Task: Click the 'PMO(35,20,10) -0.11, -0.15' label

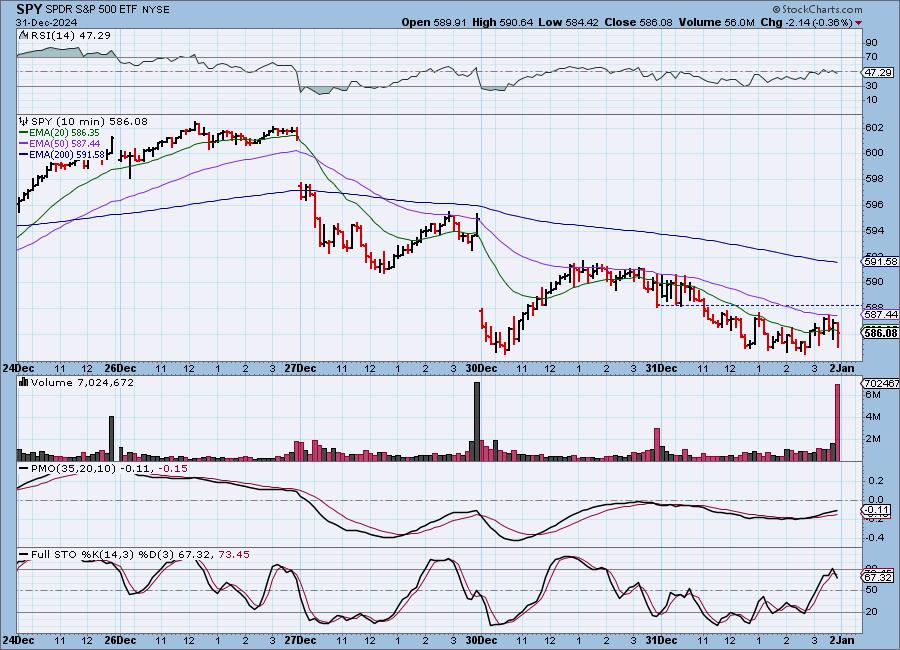Action: (109, 469)
